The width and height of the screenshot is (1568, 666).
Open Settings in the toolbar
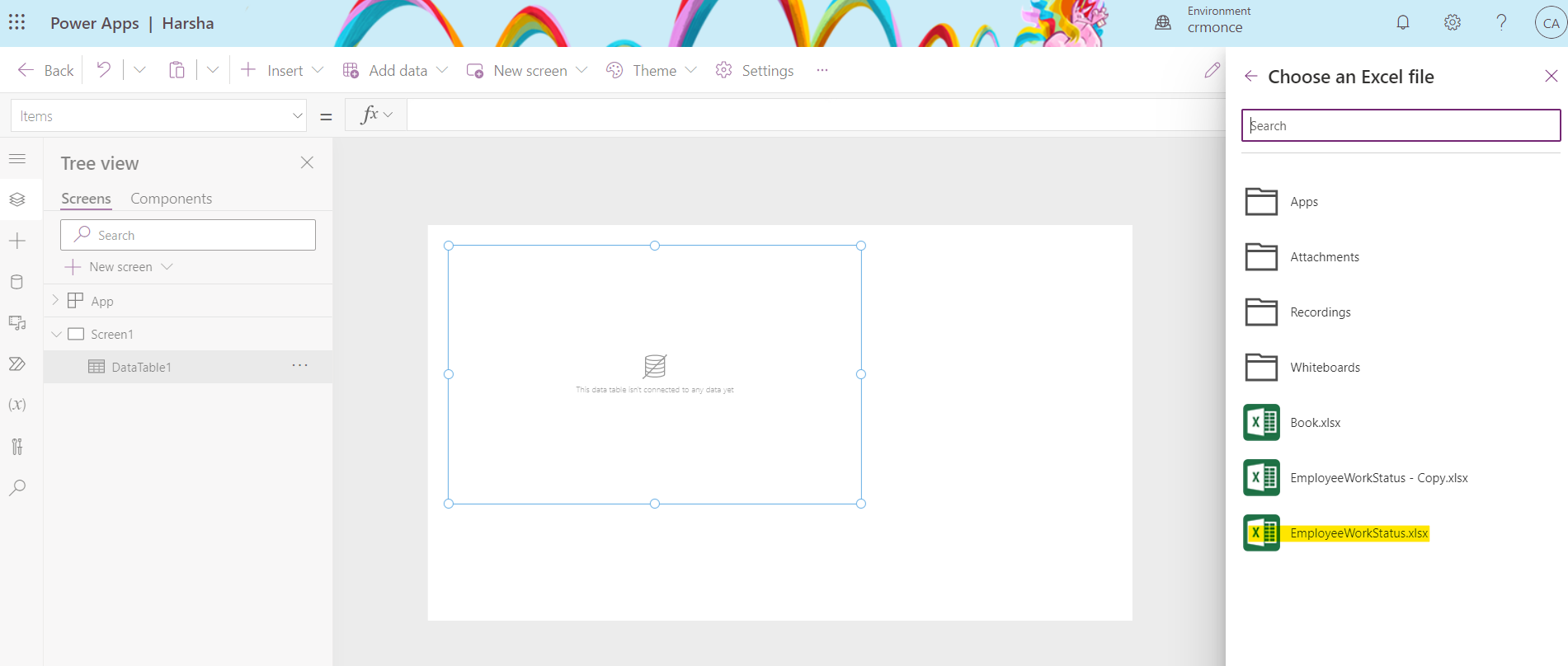(x=755, y=70)
